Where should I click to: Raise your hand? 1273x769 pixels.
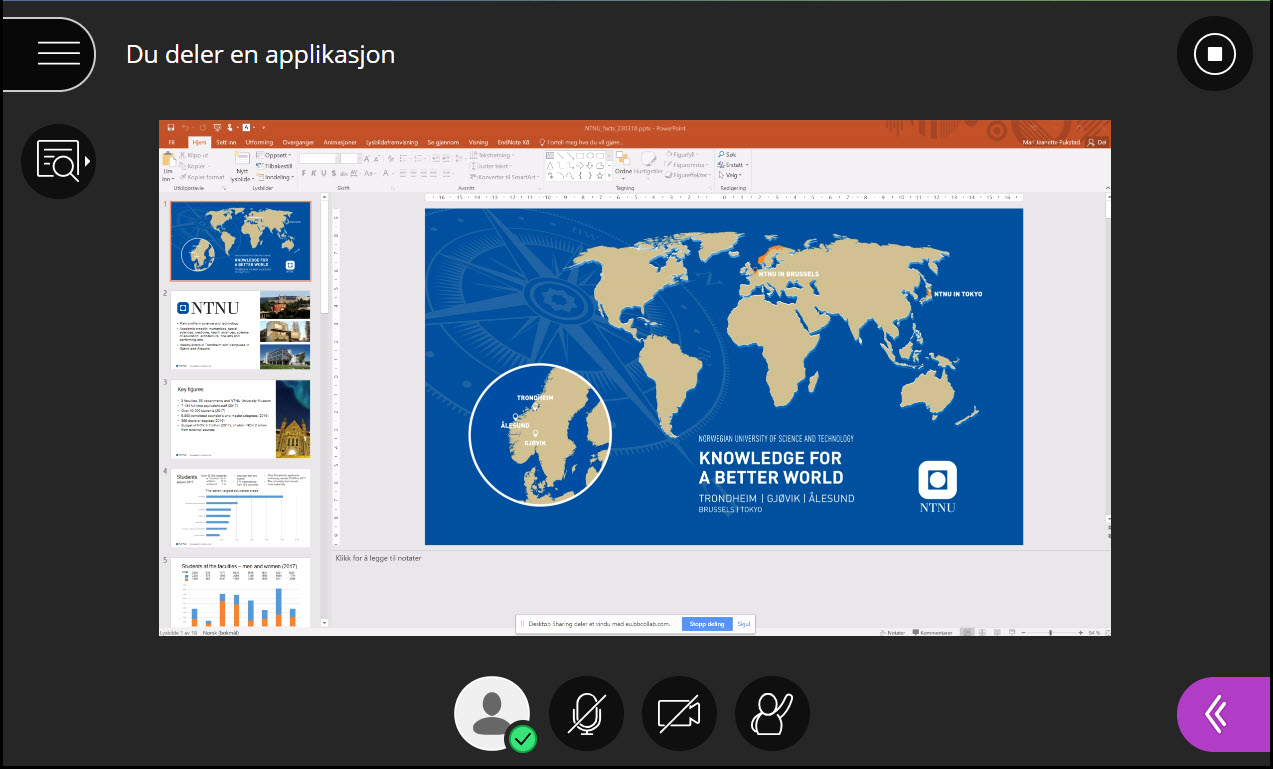tap(772, 714)
